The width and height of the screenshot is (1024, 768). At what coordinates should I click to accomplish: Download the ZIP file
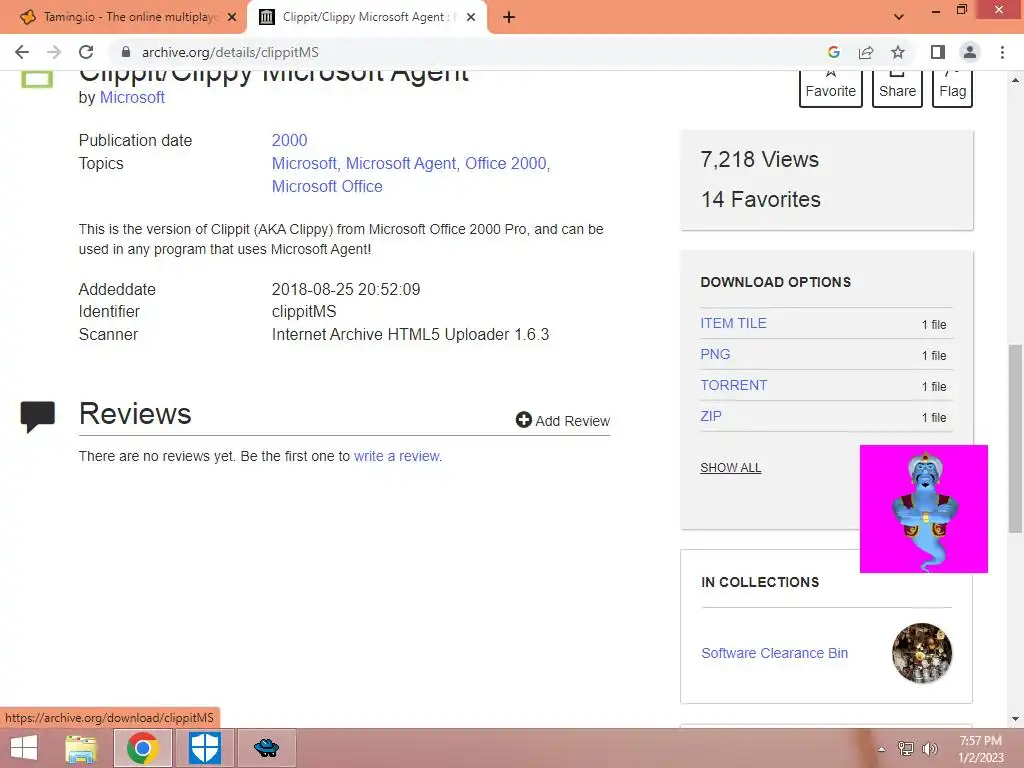pos(711,416)
